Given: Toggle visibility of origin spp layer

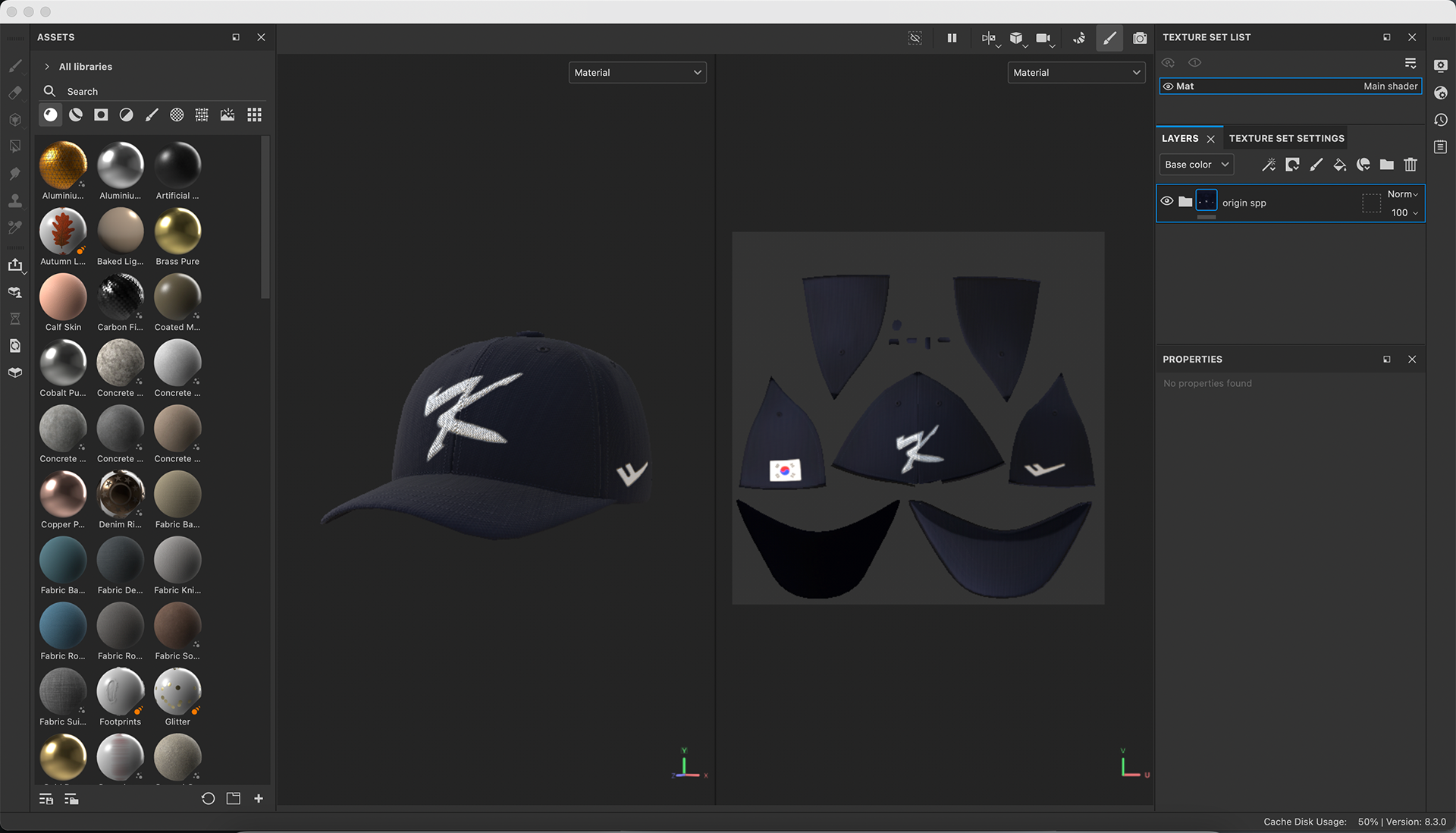Looking at the screenshot, I should point(1167,201).
